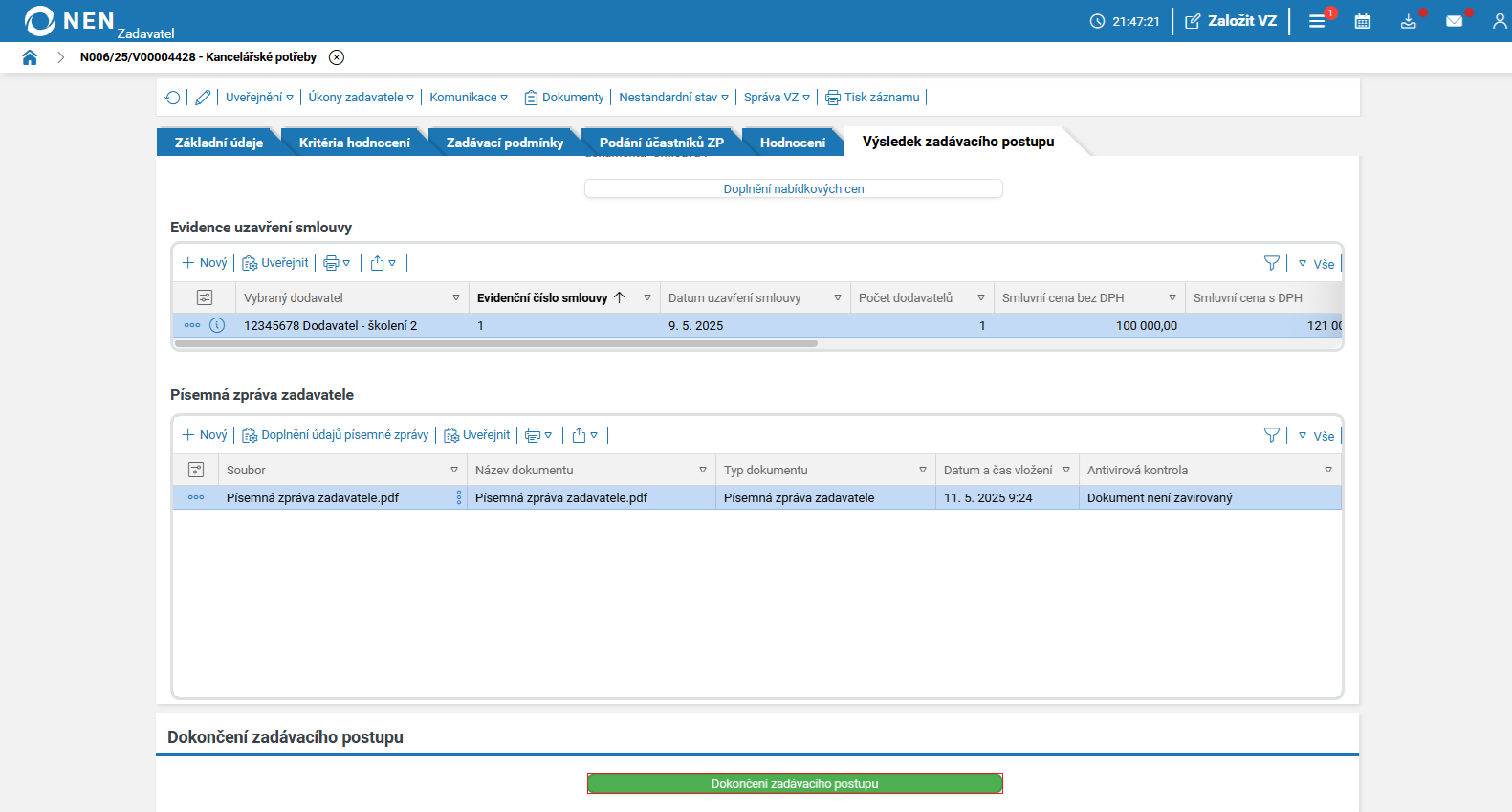Image resolution: width=1512 pixels, height=812 pixels.
Task: Open the calendar icon in header
Action: (1363, 21)
